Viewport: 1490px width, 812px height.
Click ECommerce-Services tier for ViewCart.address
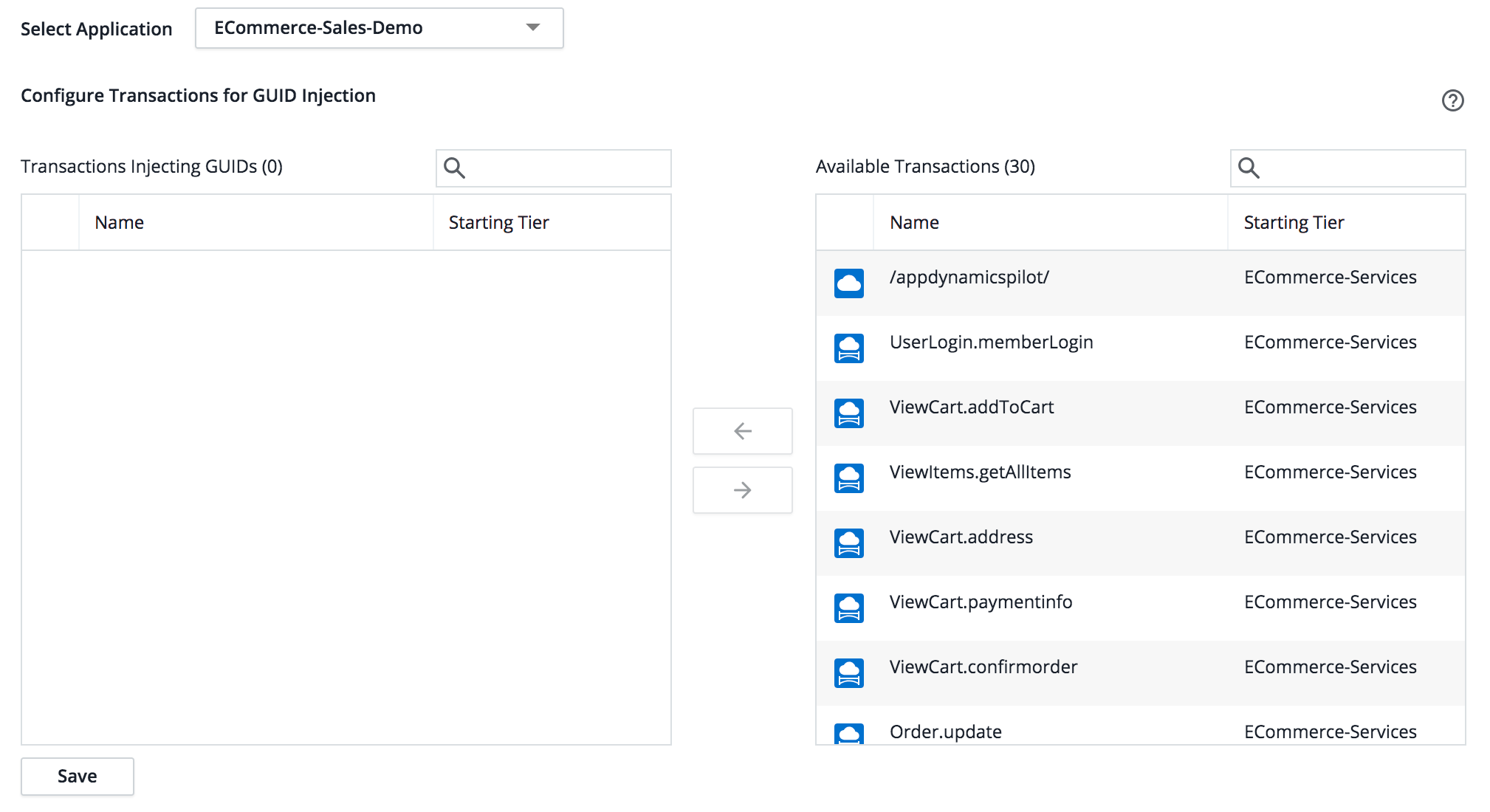click(1330, 537)
